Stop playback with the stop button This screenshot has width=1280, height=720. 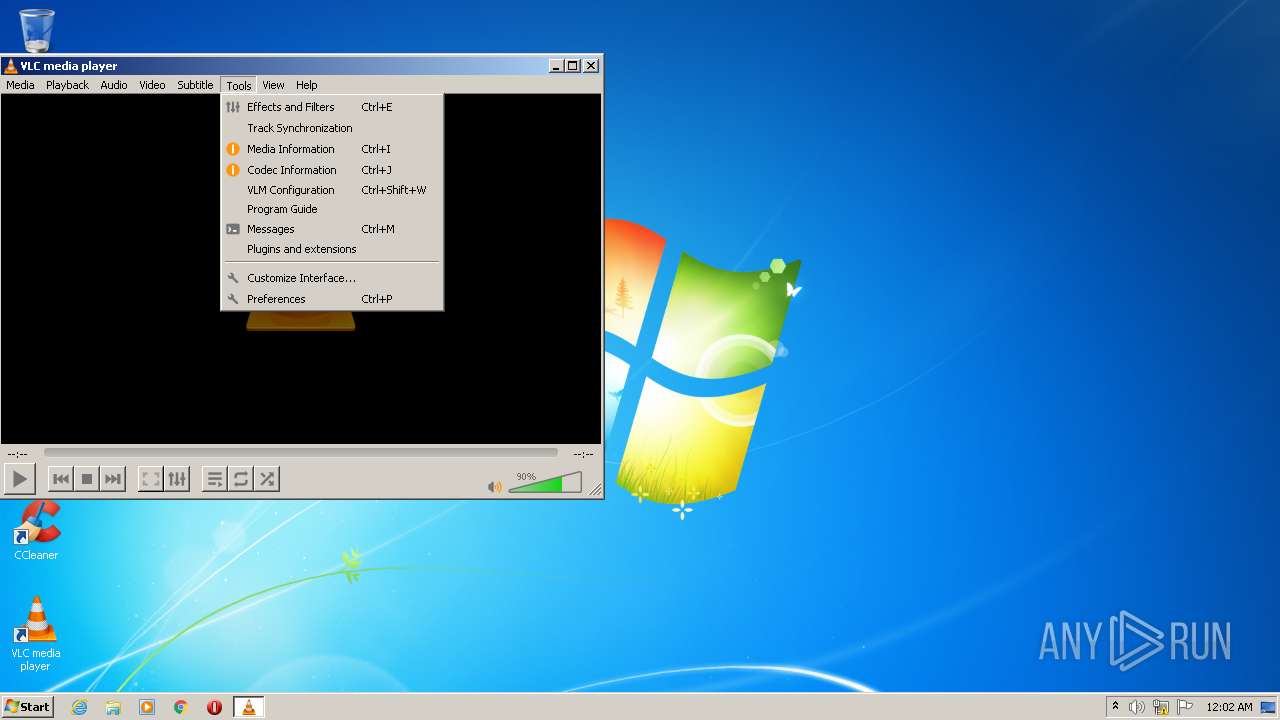(x=87, y=479)
